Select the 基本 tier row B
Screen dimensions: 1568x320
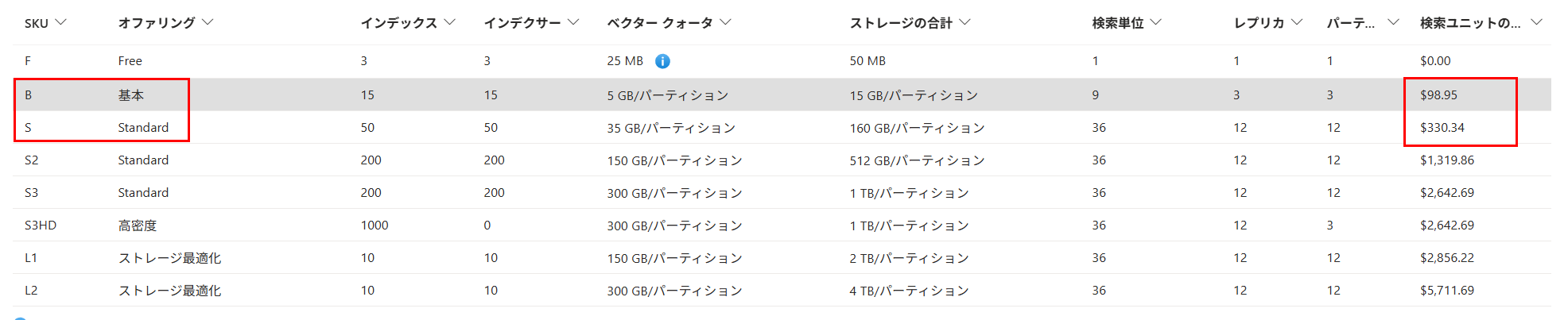[782, 94]
